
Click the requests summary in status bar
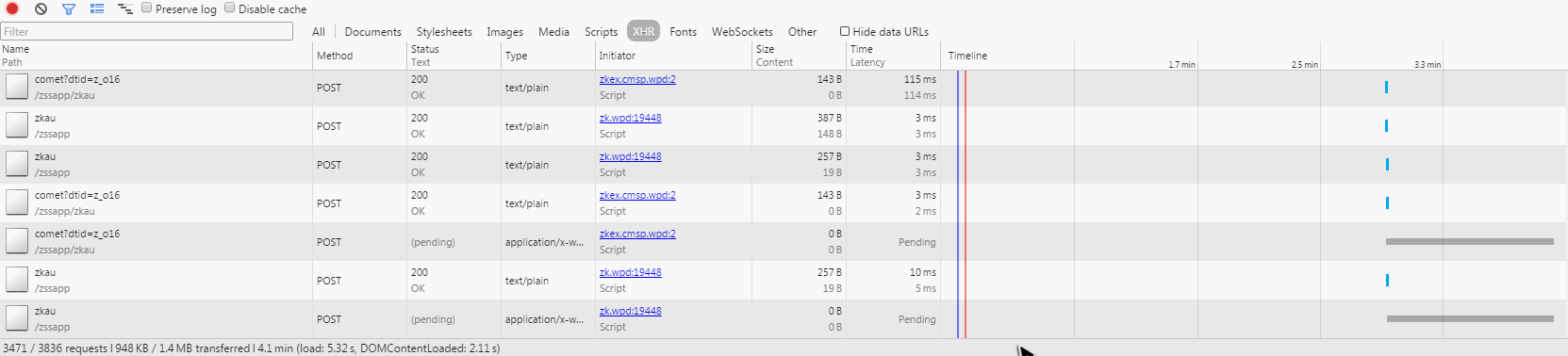point(251,348)
